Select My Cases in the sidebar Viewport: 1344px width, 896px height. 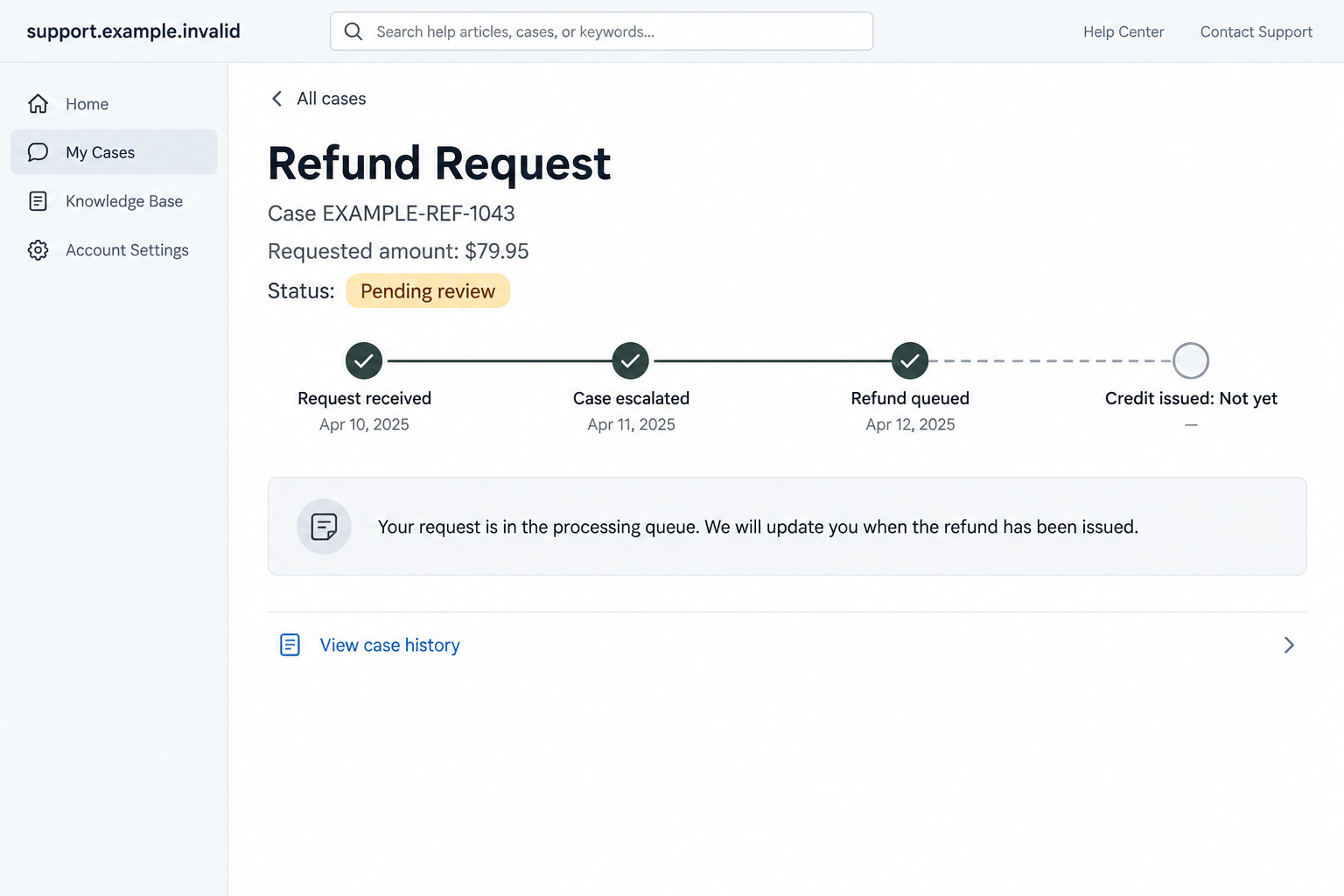pyautogui.click(x=114, y=152)
